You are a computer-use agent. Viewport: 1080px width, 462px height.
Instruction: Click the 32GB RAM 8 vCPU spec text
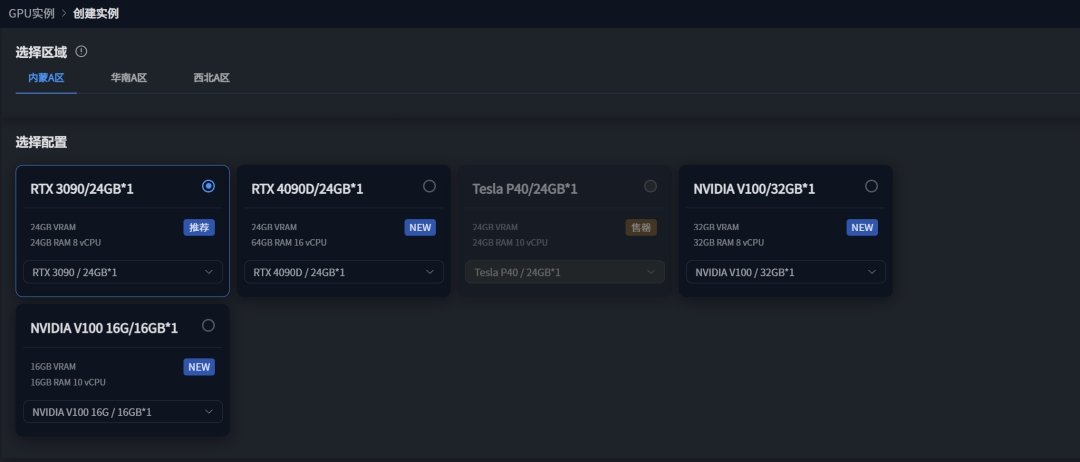pos(729,242)
